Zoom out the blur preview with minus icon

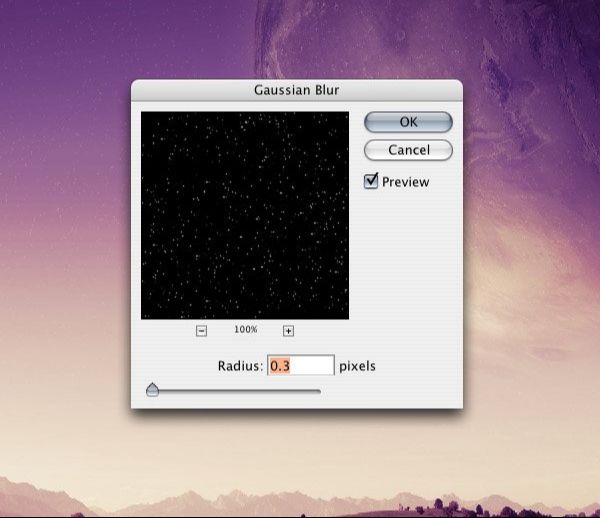click(x=202, y=331)
